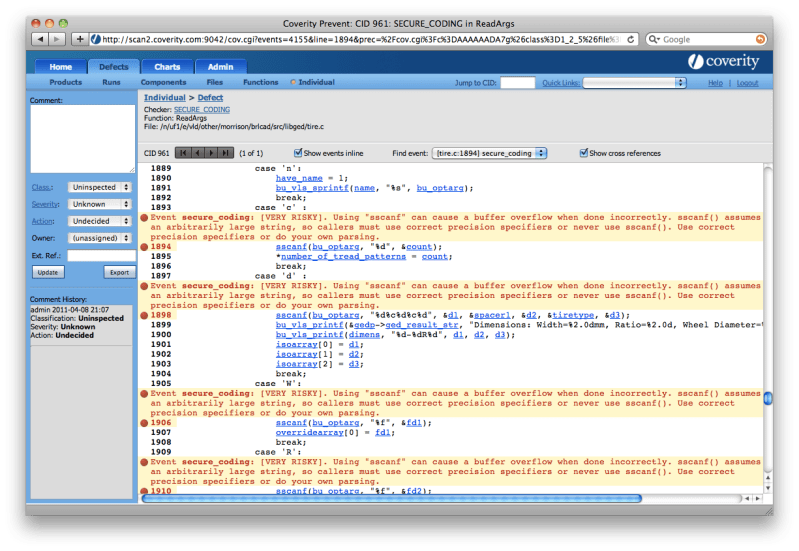Follow the Individual breadcrumb link
This screenshot has height=551, width=799.
pos(165,97)
